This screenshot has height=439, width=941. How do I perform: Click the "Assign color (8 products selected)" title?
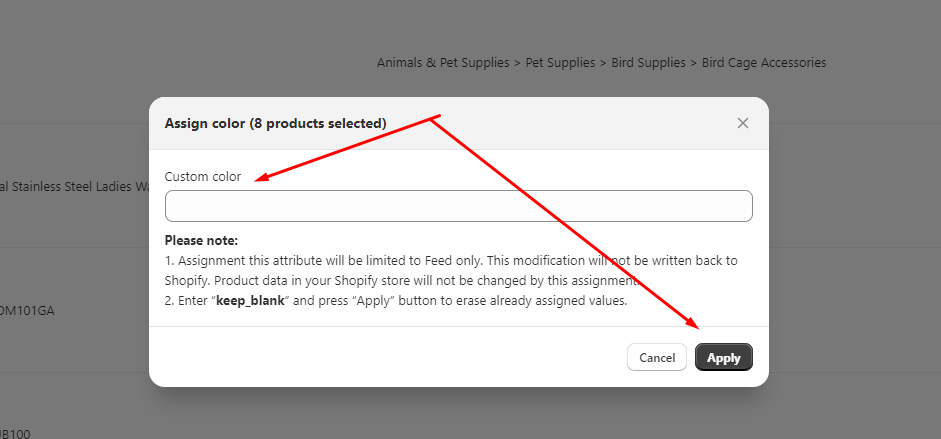[275, 123]
